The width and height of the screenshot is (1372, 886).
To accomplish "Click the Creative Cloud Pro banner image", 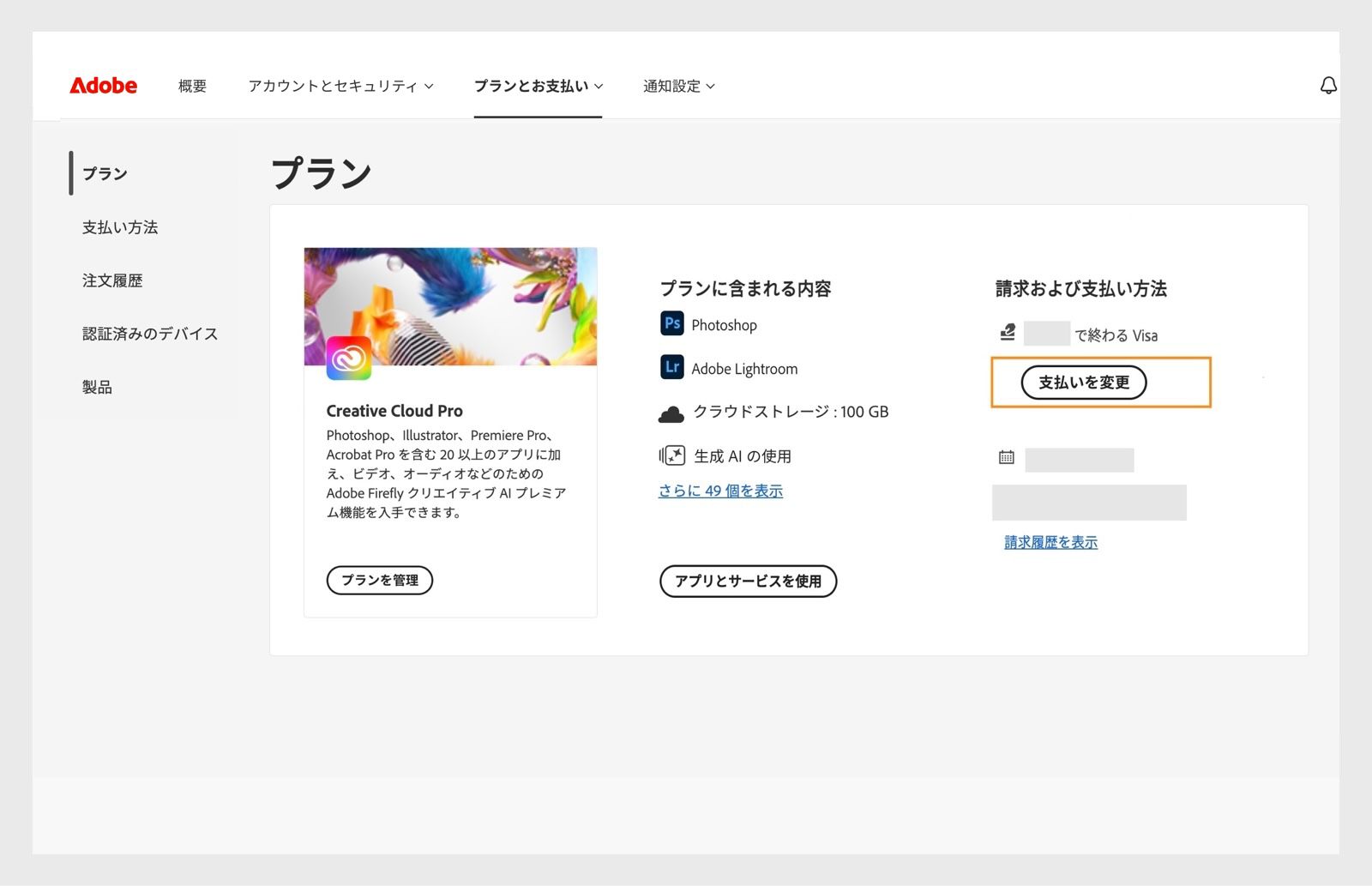I will click(x=450, y=306).
